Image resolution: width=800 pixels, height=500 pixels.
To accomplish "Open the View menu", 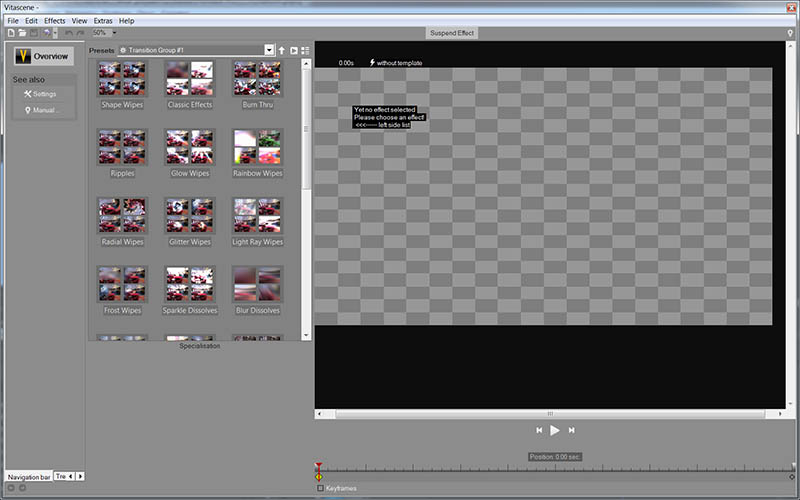I will coord(79,21).
